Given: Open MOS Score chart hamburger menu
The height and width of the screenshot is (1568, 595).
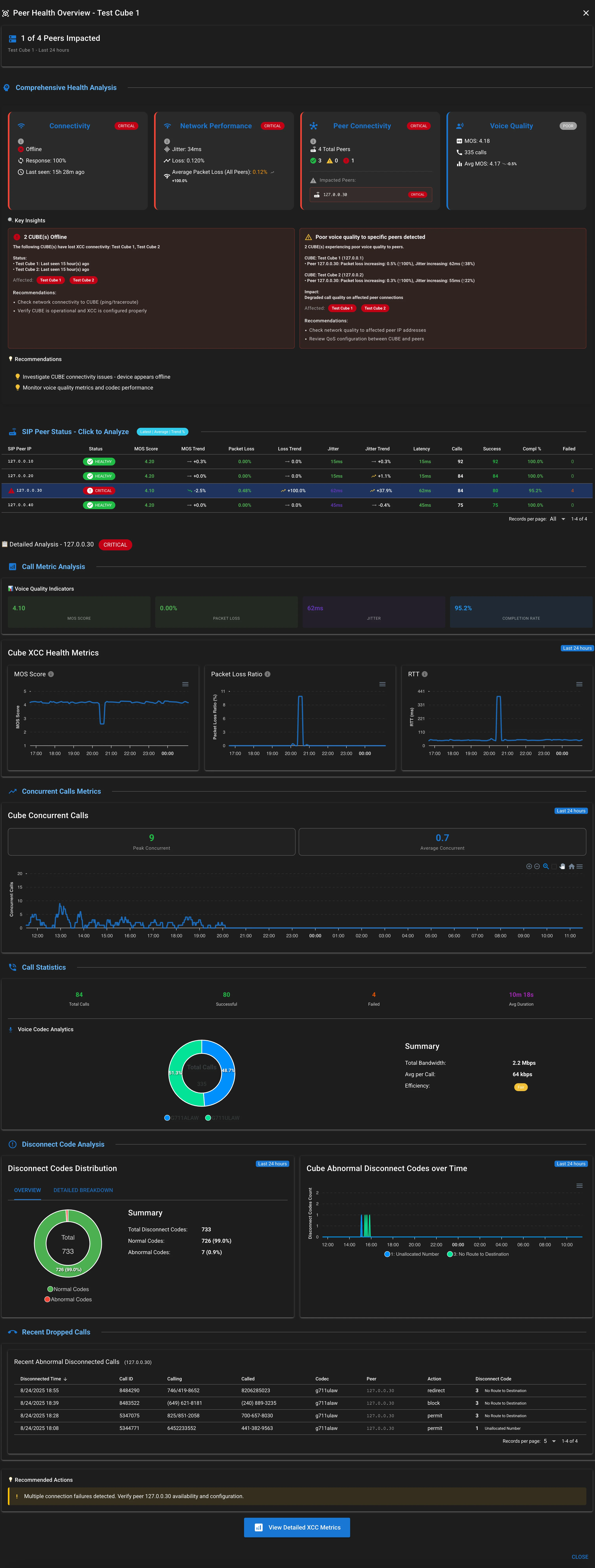Looking at the screenshot, I should 185,684.
